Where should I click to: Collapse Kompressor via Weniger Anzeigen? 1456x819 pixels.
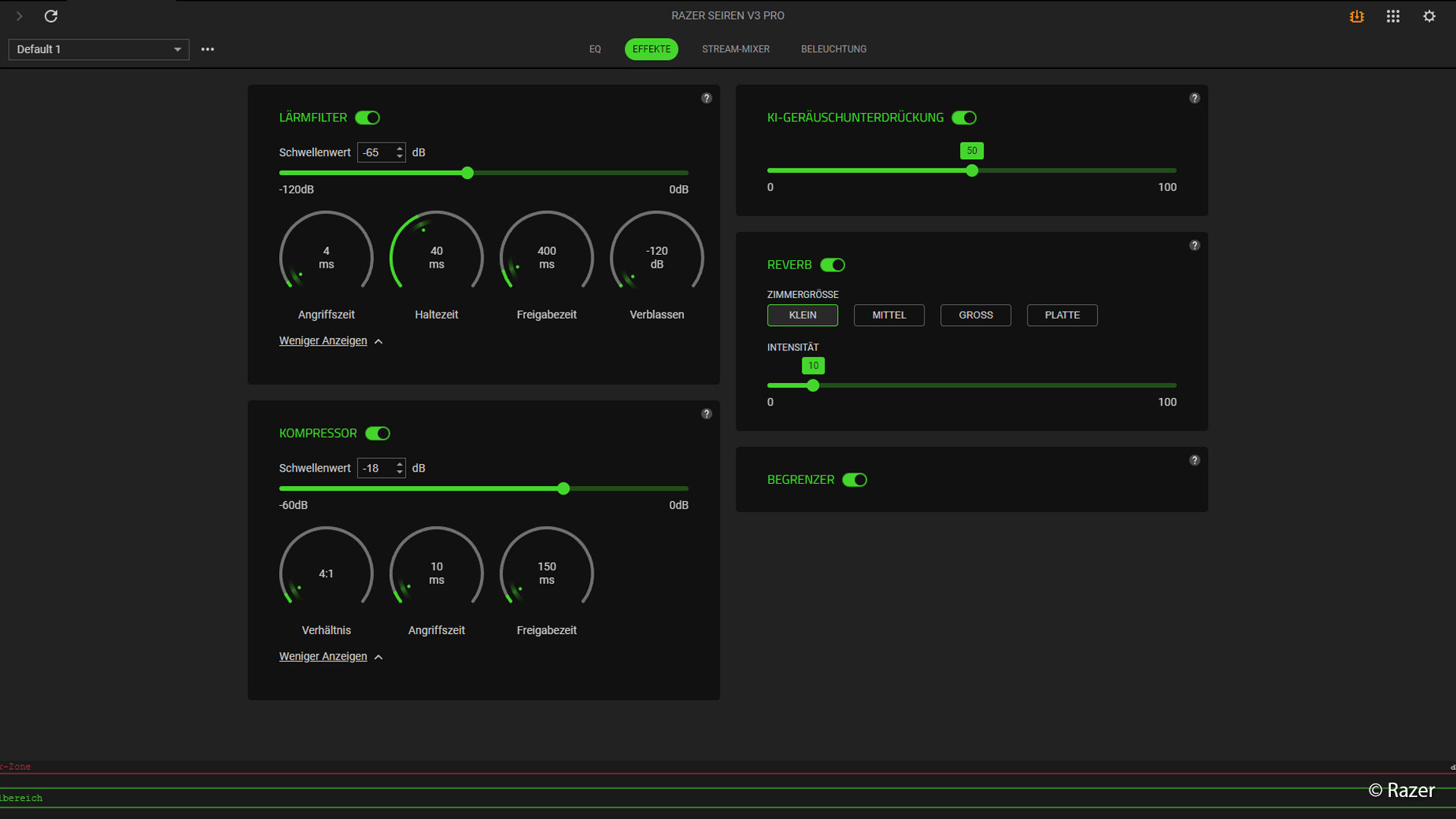(331, 657)
